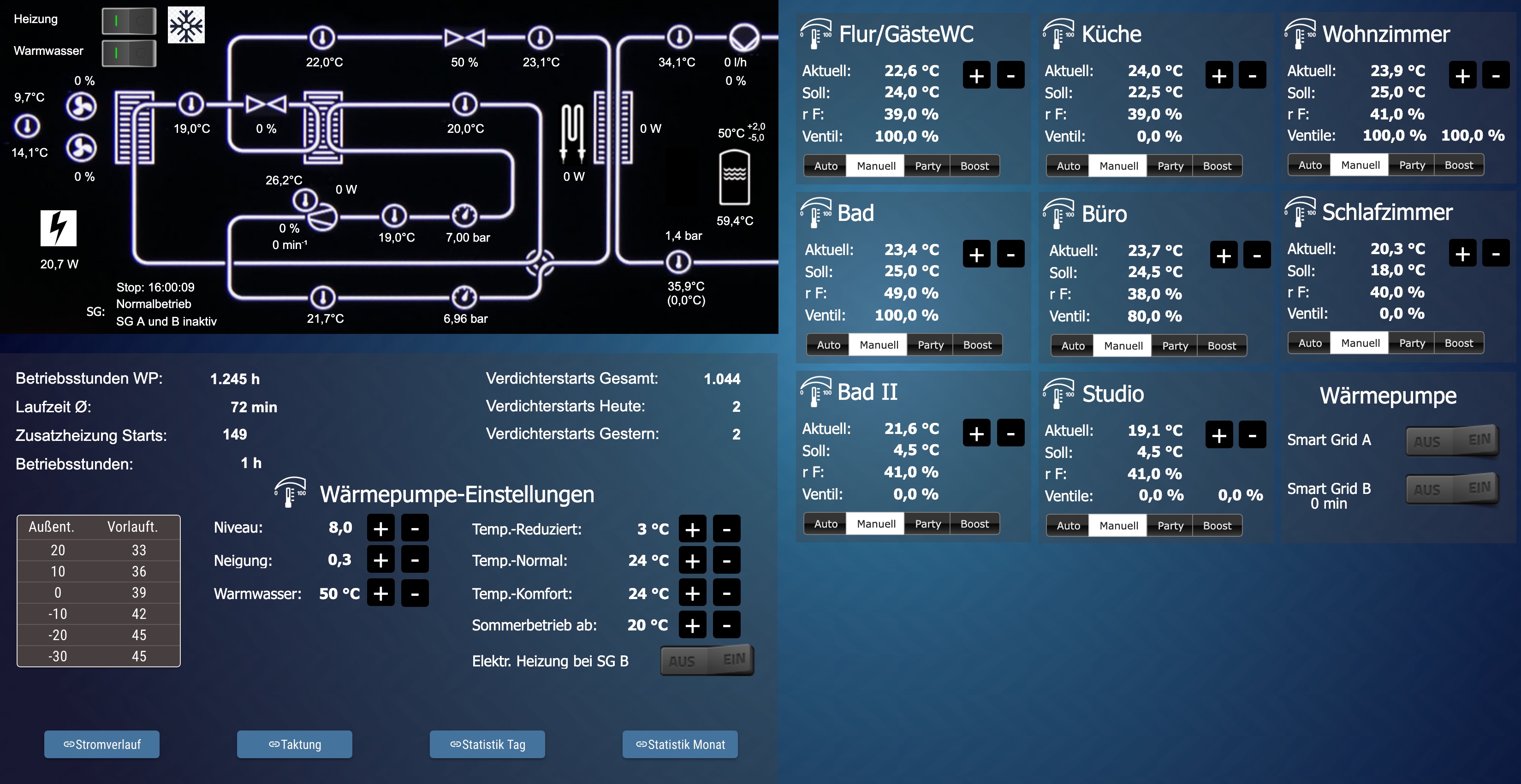Click the 50 % expansion valve icon
Viewport: 1521px width, 784px height.
click(x=464, y=38)
